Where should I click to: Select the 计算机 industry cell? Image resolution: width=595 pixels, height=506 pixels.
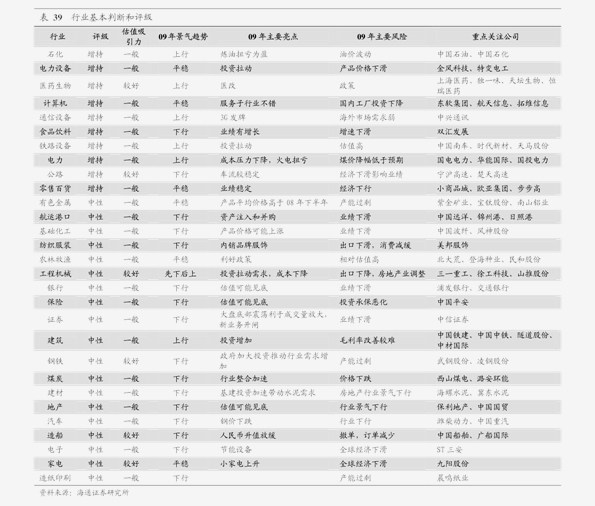[x=55, y=103]
